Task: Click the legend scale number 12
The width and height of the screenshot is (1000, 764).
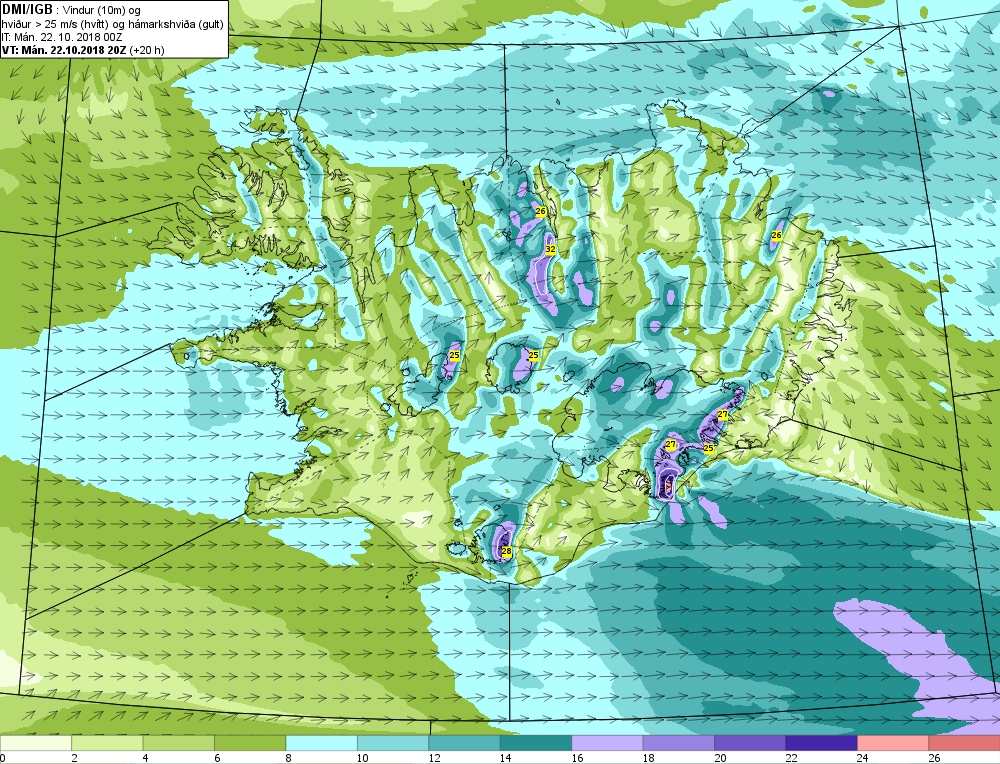Action: pyautogui.click(x=434, y=758)
